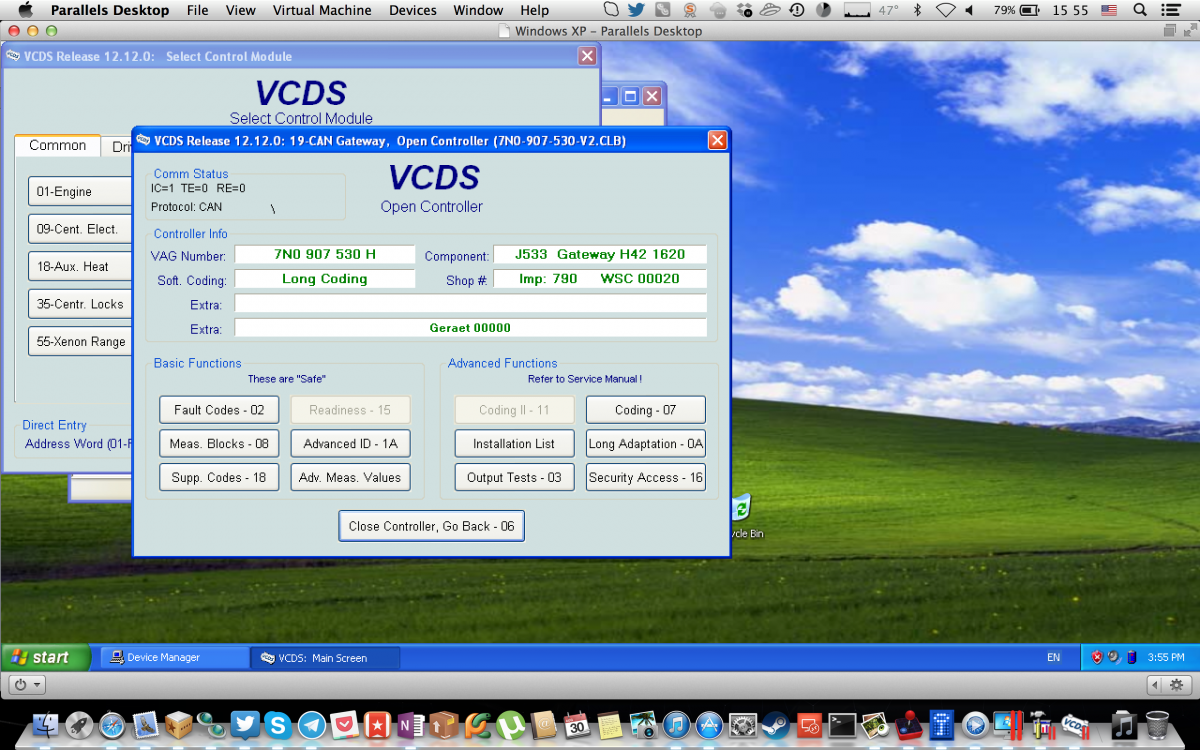This screenshot has height=750, width=1200.
Task: Launch Steam from the Dock
Action: [x=775, y=725]
